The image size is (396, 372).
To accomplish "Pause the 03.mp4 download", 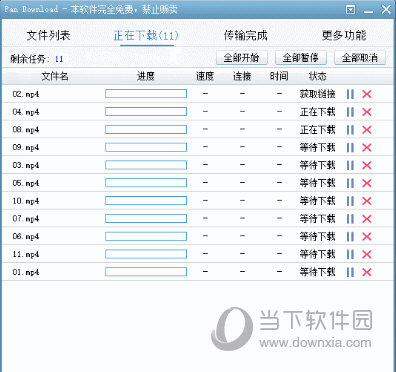I will point(350,165).
